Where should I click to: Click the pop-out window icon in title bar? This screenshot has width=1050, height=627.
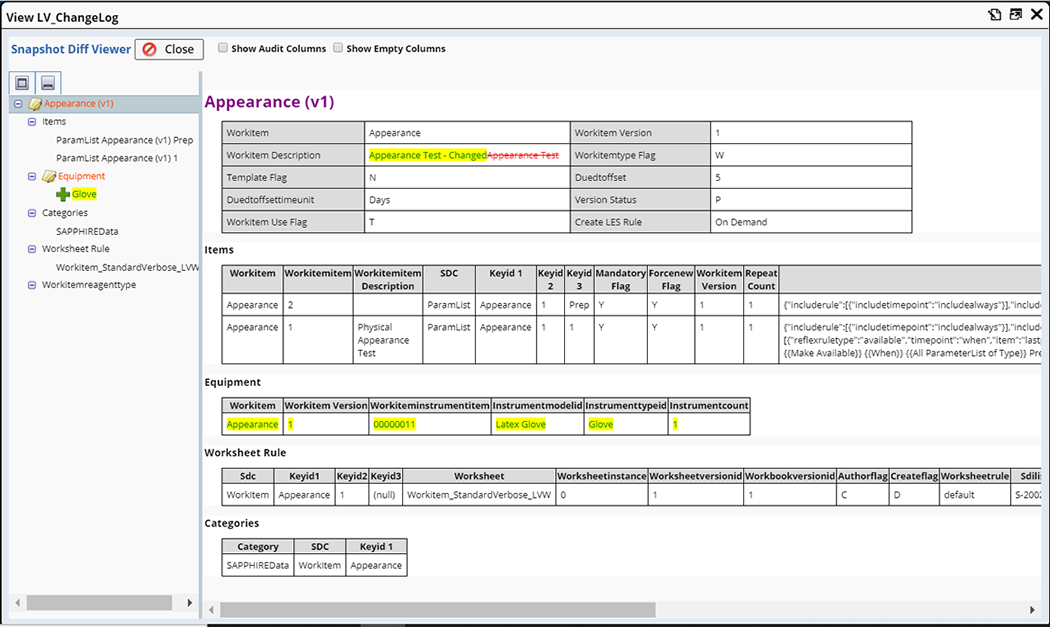point(1016,14)
